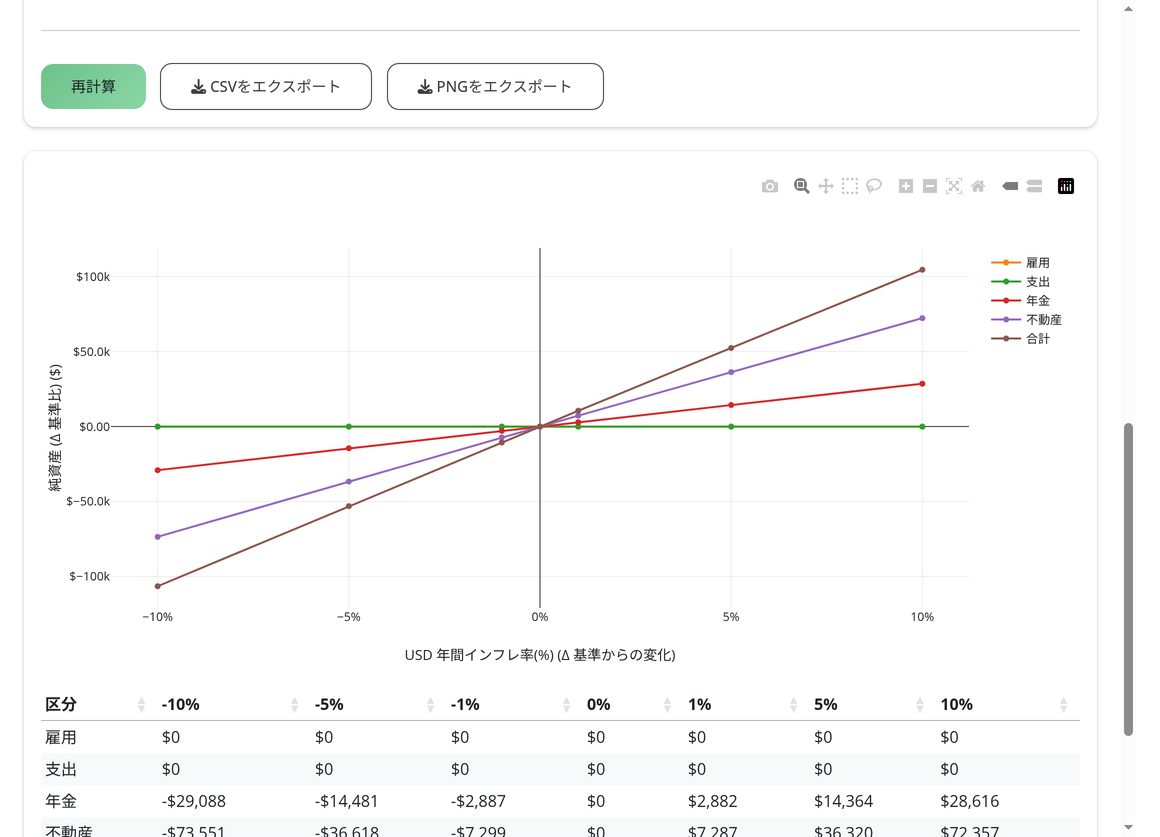Activate the Pan tool in modebar
Image resolution: width=1160 pixels, height=837 pixels.
click(826, 186)
